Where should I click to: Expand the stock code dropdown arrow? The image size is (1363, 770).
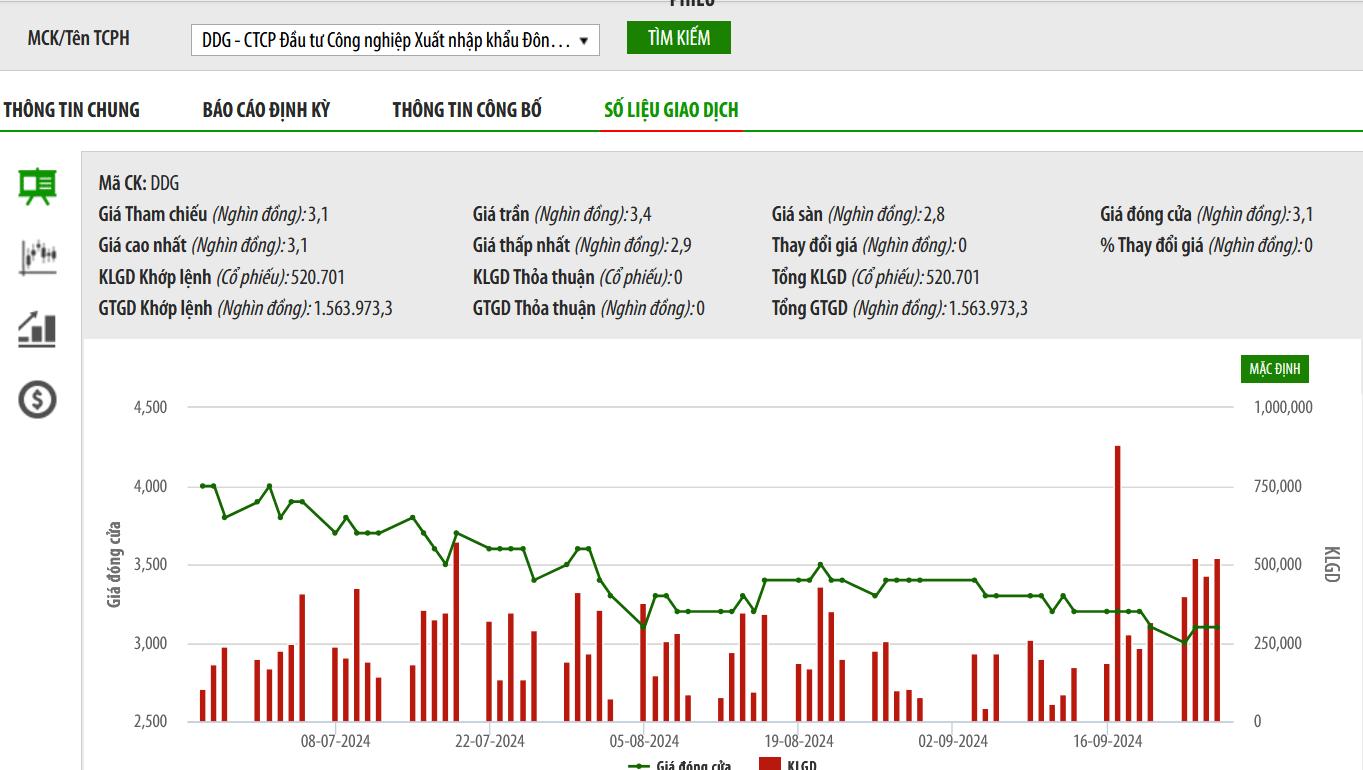click(583, 41)
